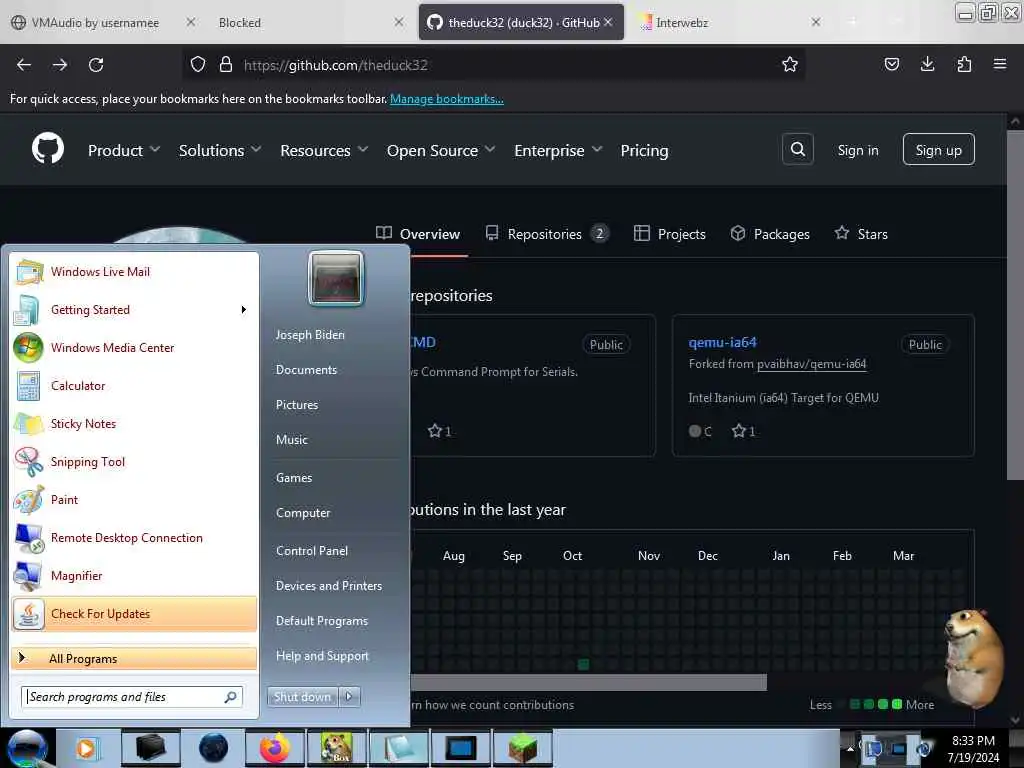Open the Stars tab
This screenshot has width=1024, height=768.
coord(861,234)
